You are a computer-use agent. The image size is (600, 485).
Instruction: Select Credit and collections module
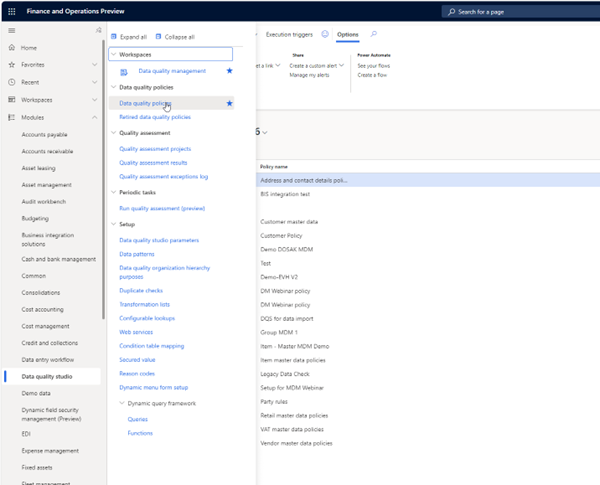coord(50,343)
